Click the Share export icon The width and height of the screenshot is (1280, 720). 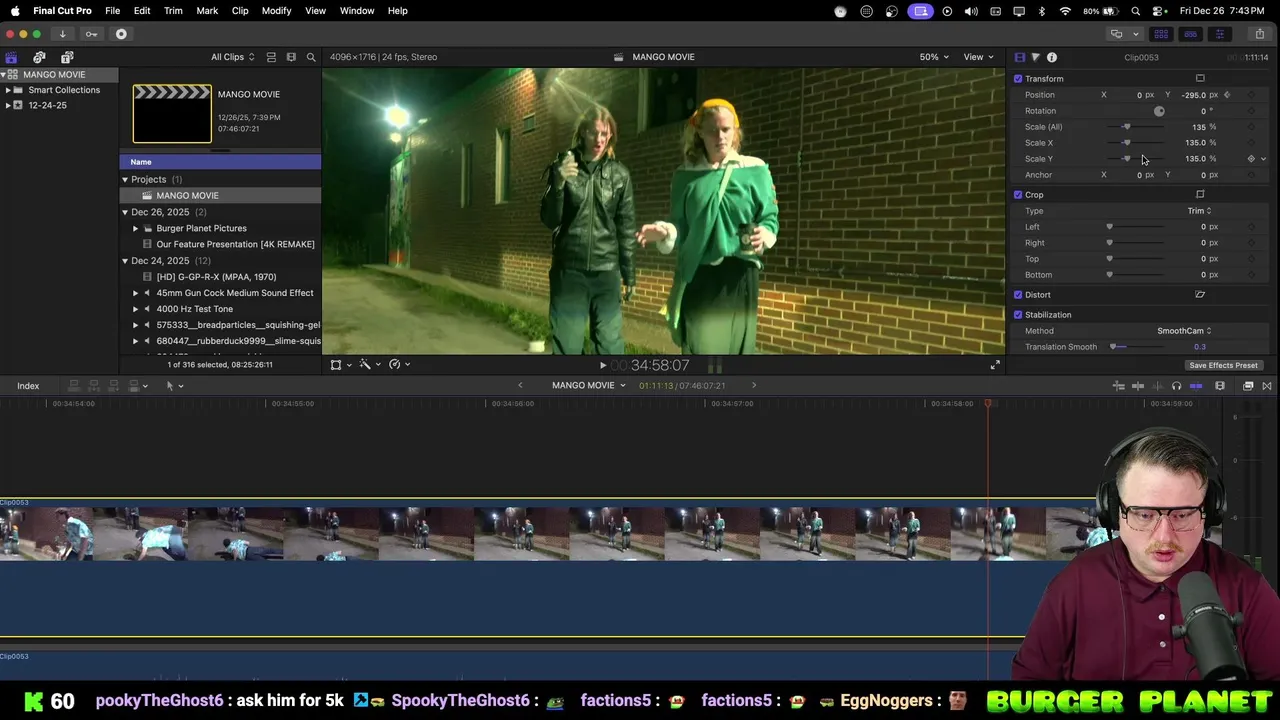tap(1260, 34)
